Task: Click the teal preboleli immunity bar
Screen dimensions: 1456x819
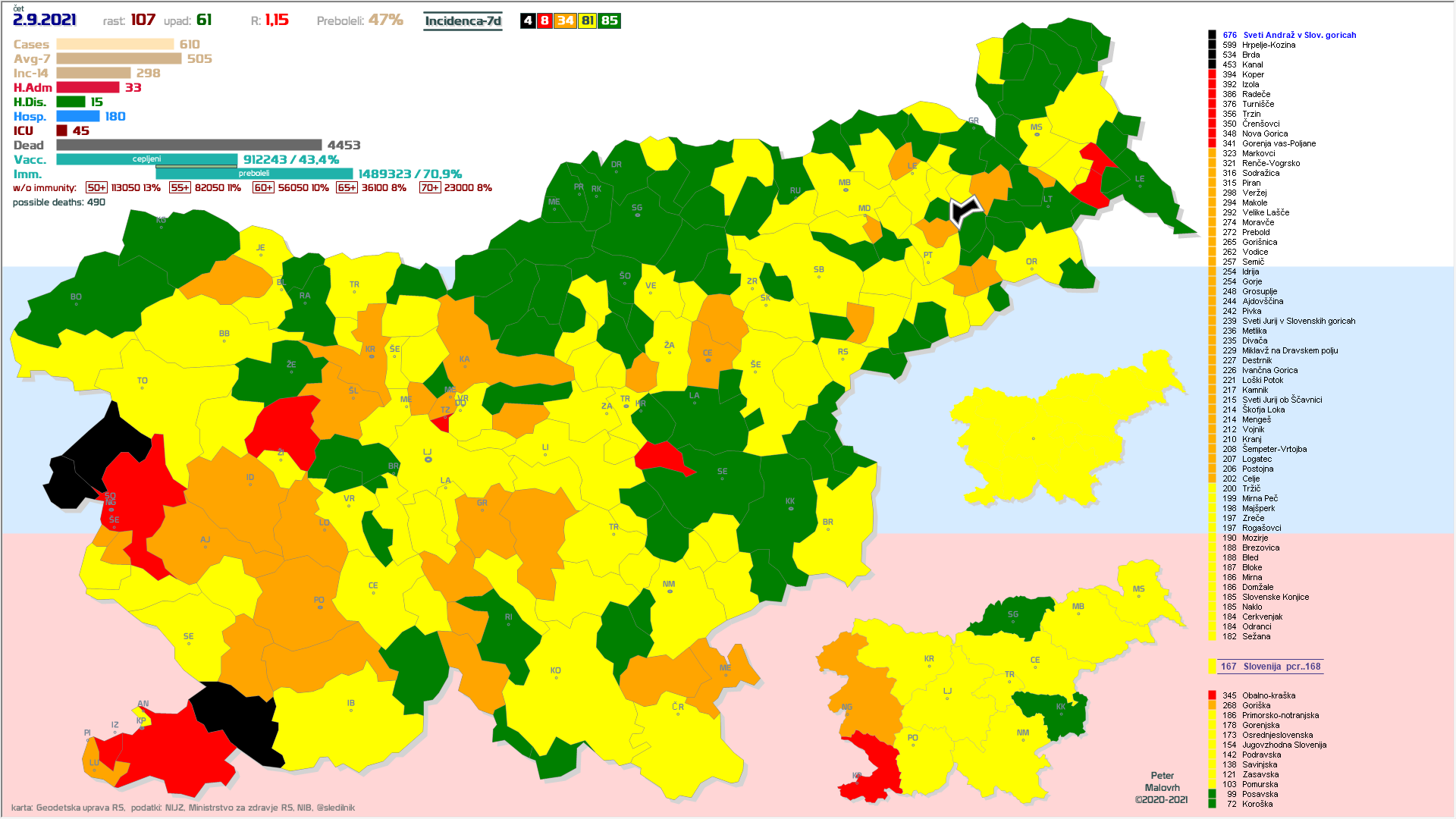Action: click(253, 174)
